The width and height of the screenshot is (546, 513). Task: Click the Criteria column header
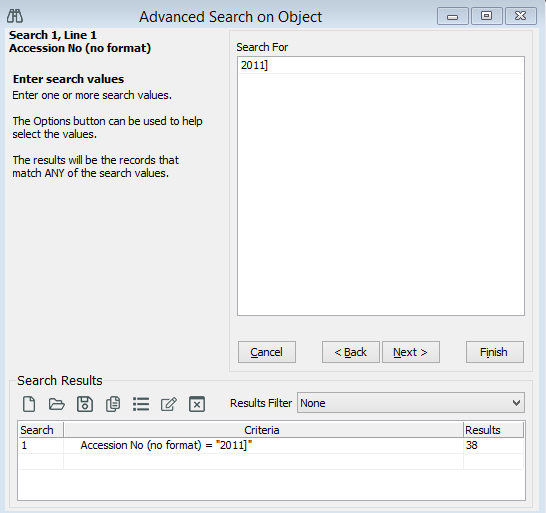(263, 430)
